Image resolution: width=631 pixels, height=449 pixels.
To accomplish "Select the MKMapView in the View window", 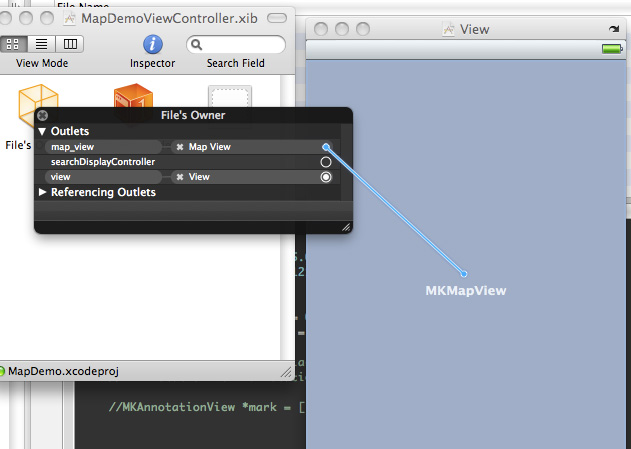I will [465, 291].
